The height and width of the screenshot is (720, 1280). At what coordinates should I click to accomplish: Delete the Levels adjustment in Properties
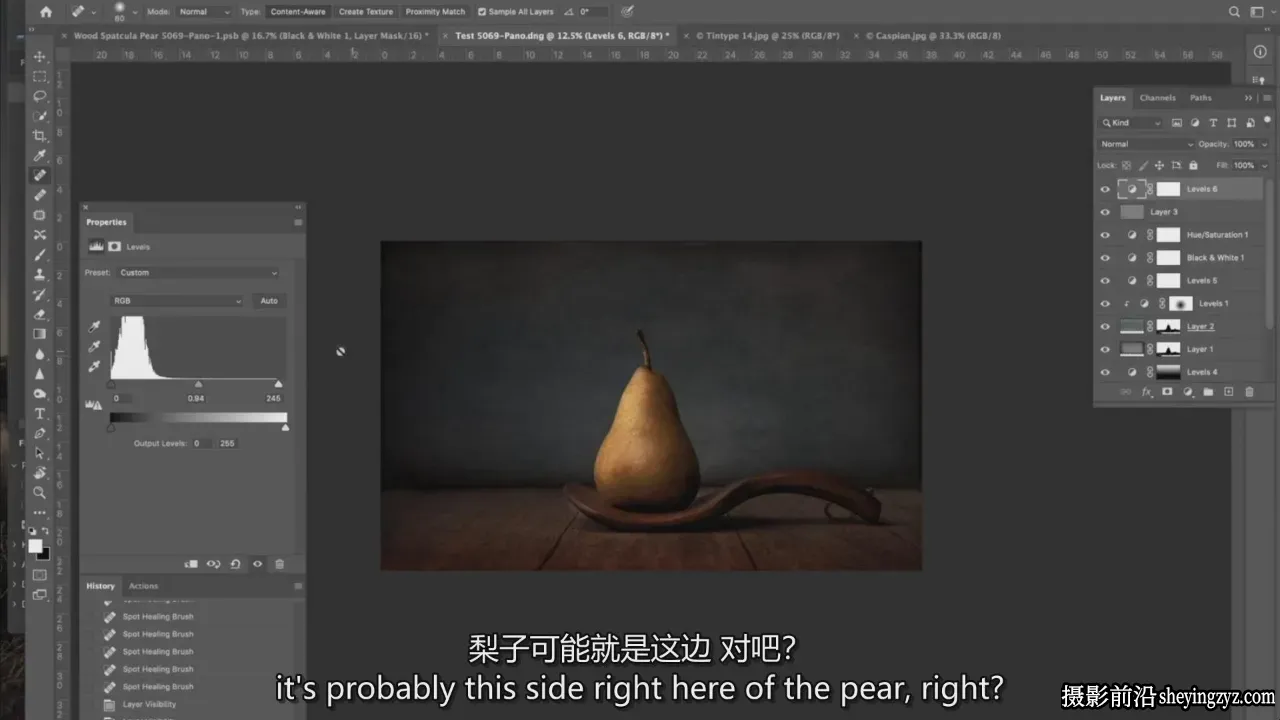click(x=279, y=564)
